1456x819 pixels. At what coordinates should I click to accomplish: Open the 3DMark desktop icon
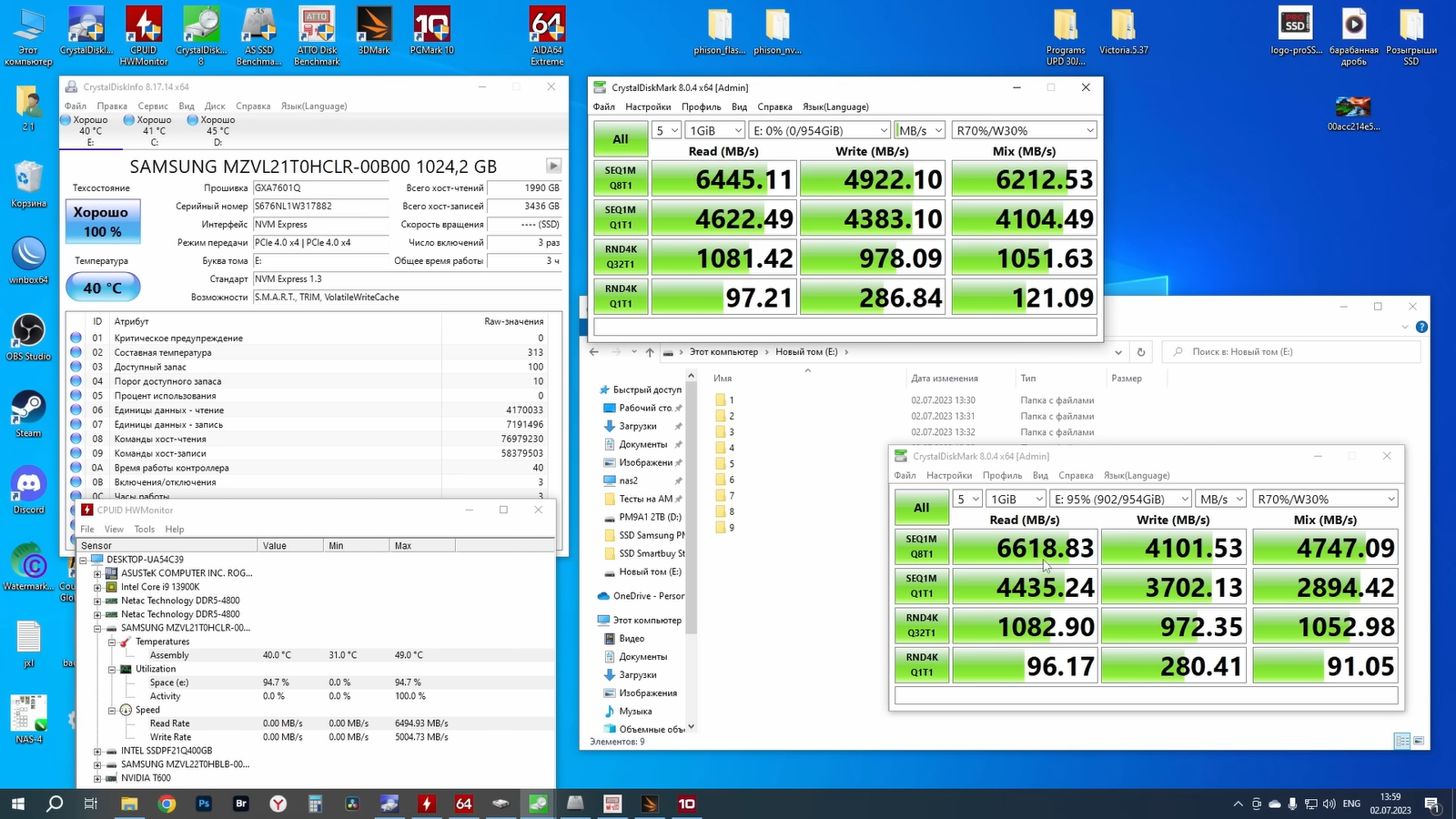(374, 29)
